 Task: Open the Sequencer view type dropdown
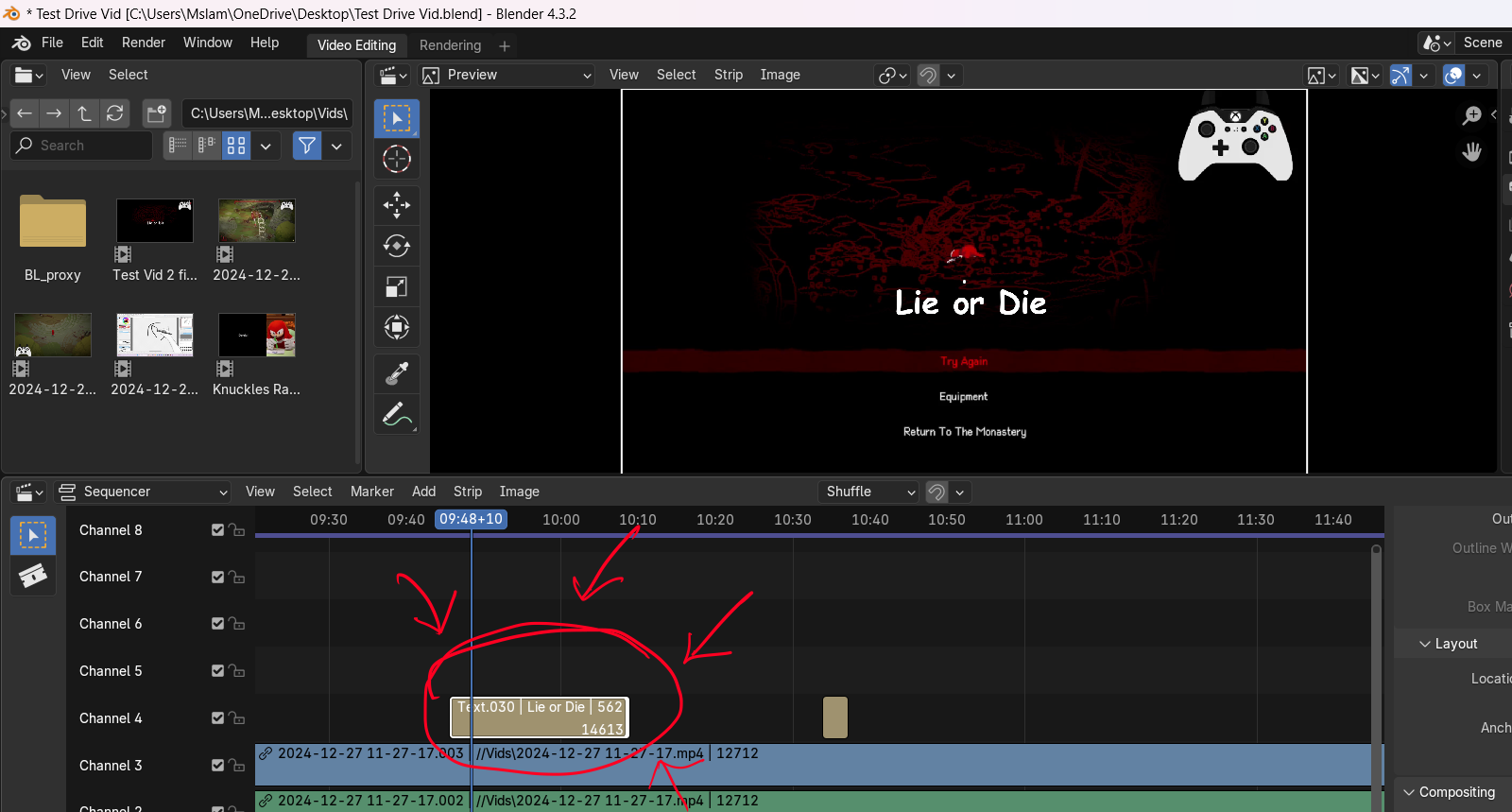(144, 492)
